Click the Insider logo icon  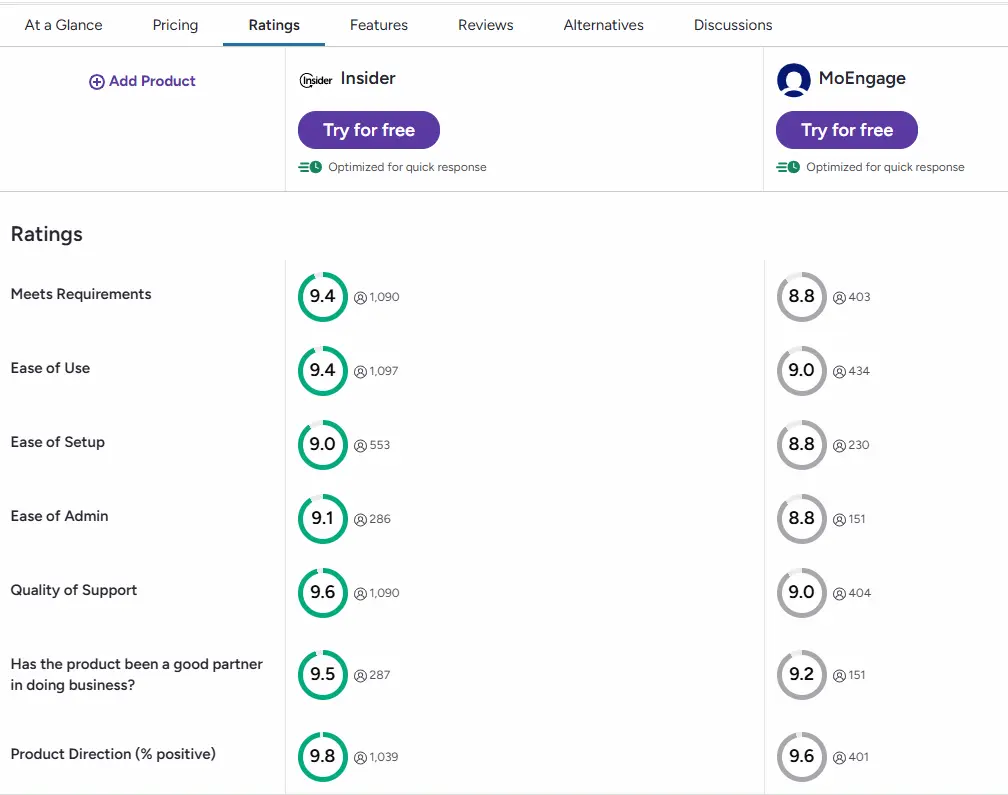click(316, 80)
